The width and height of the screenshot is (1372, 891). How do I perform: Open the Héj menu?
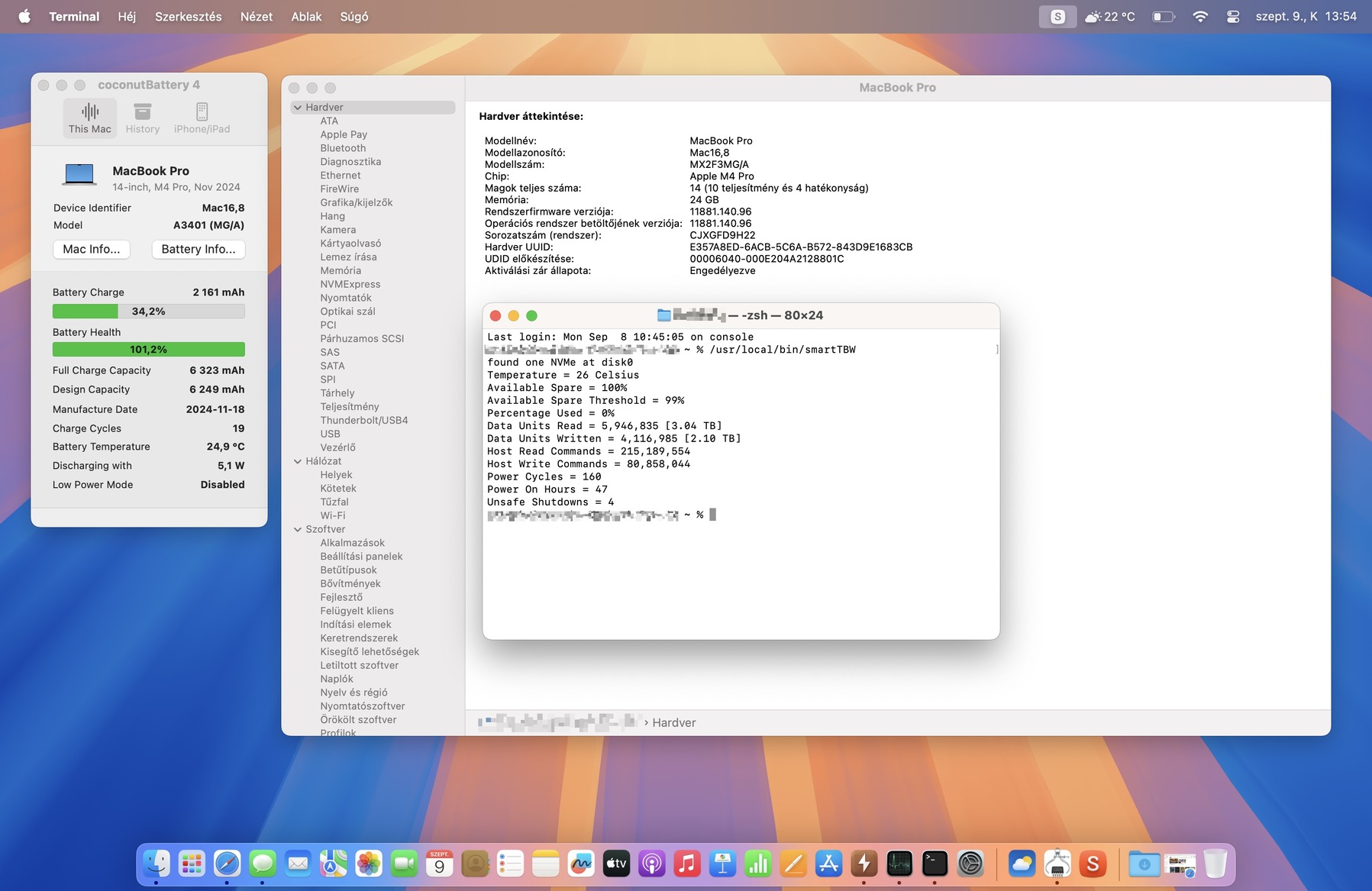(x=127, y=16)
